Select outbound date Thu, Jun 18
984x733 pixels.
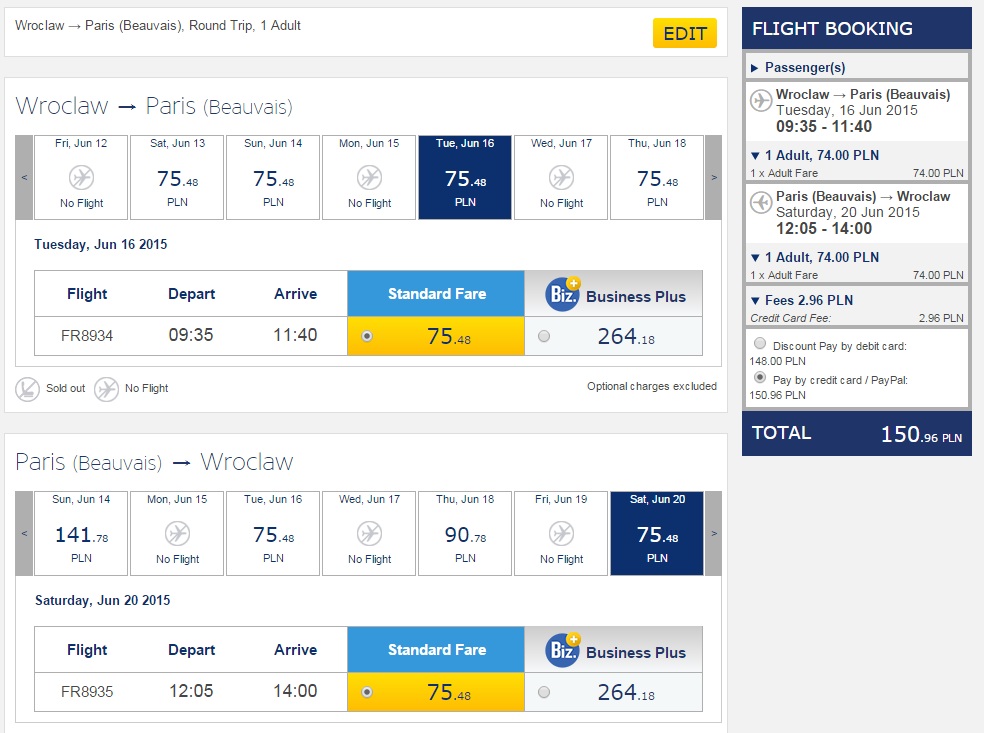[x=657, y=178]
